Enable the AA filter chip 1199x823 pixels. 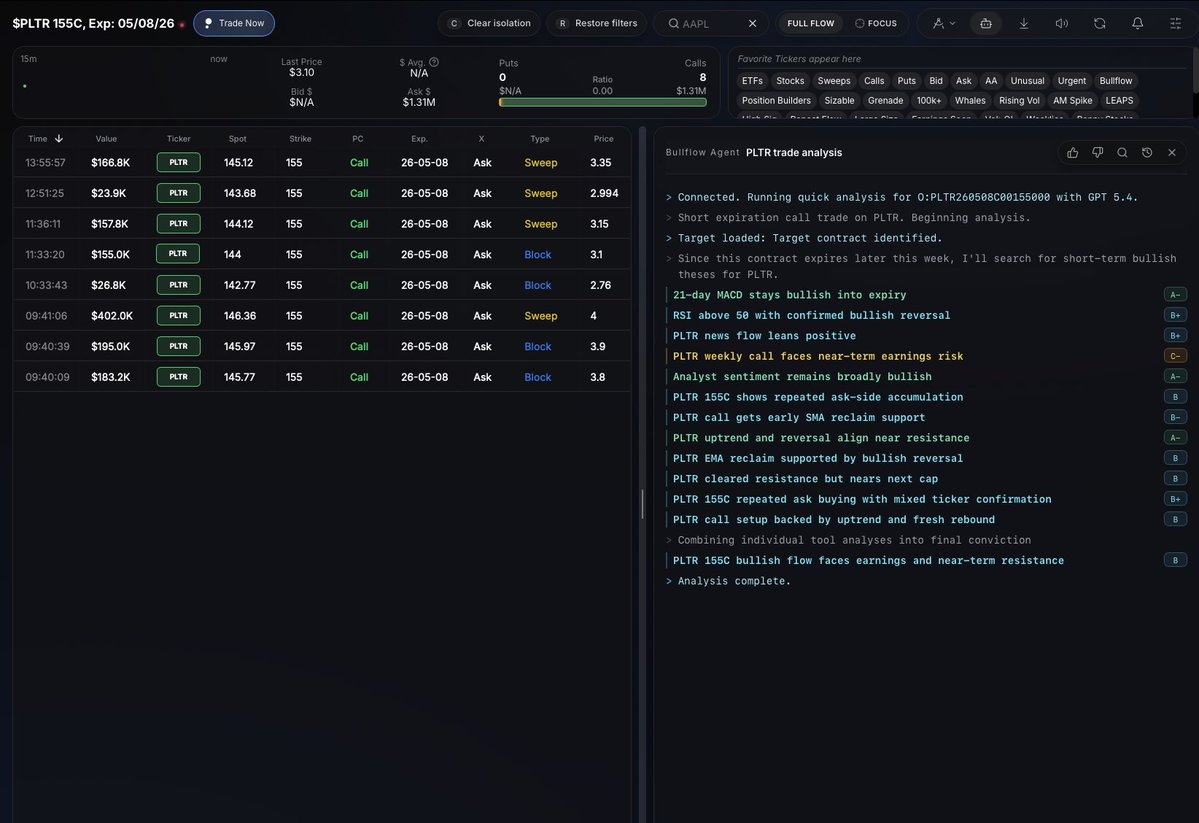(991, 81)
